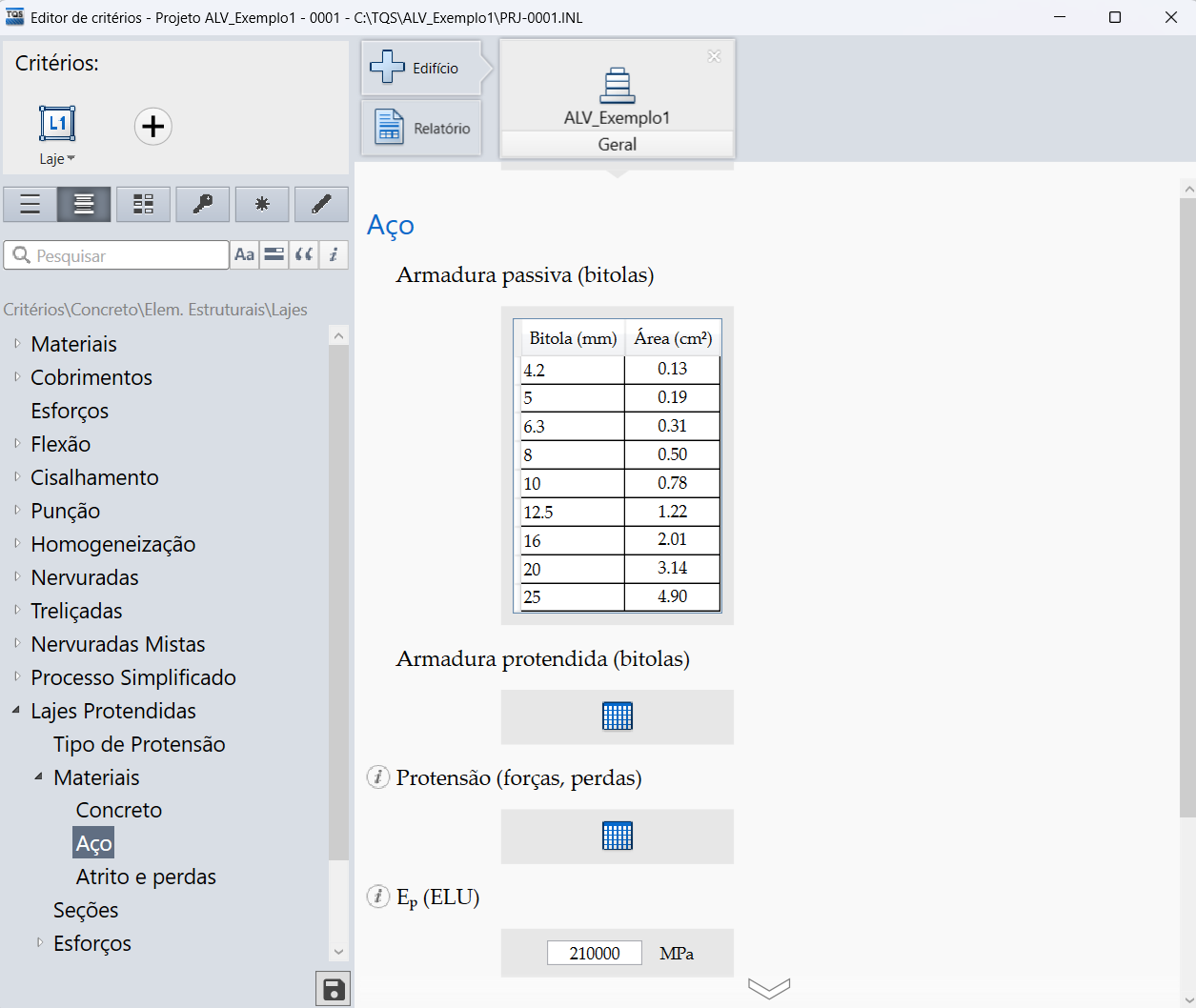Expand the Nervuradas tree node
1196x1008 pixels.
17,576
